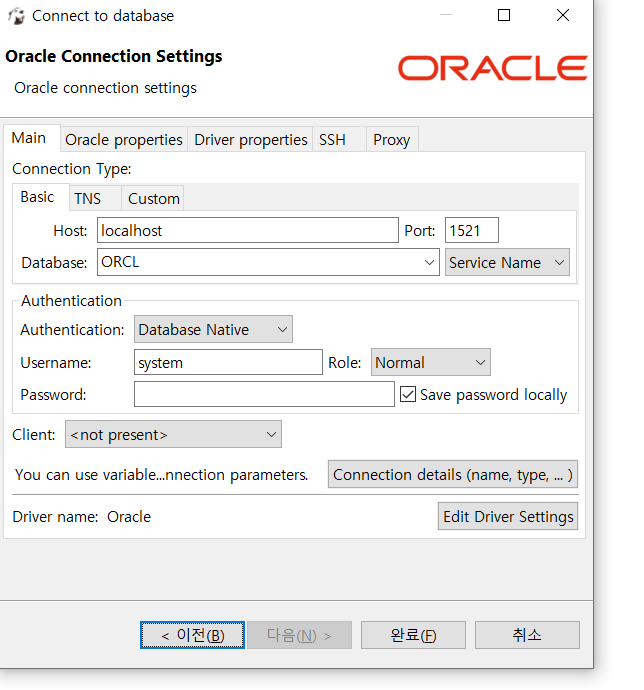Open the Database combo box dropdown arrow

[429, 262]
